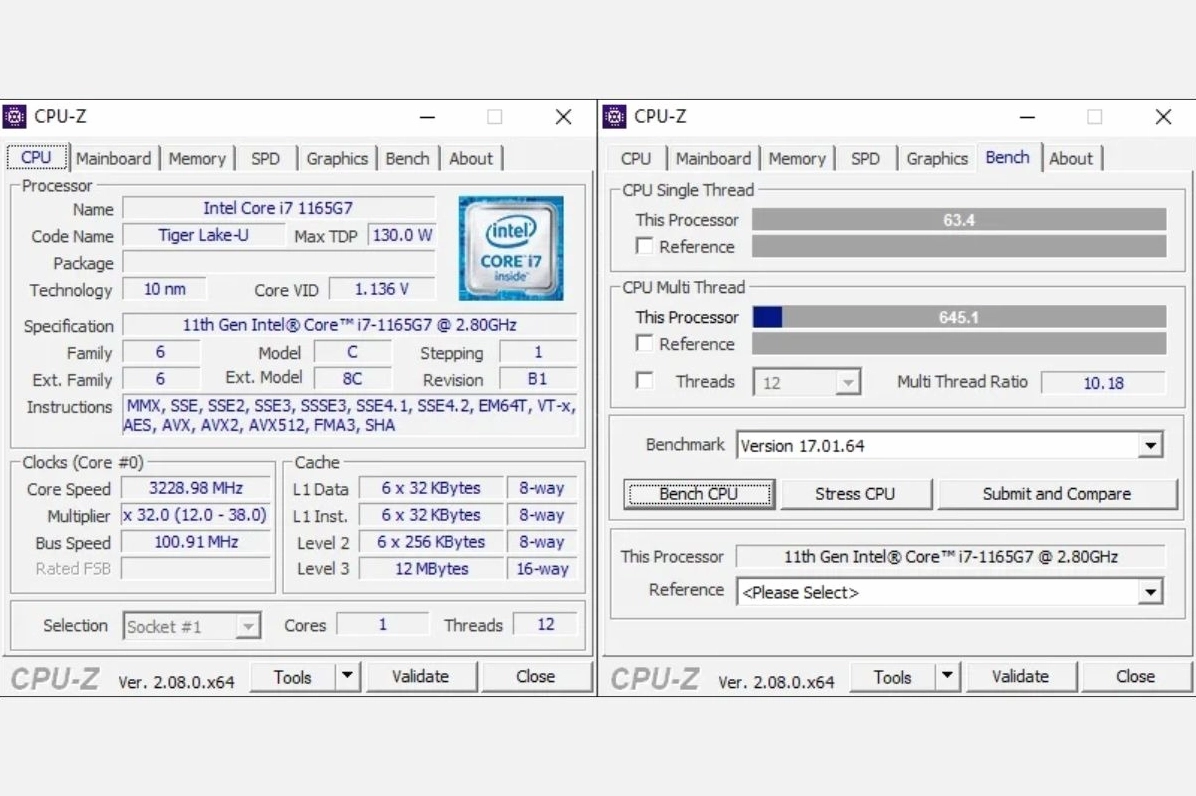Click the Core VID value 1.136 V

[x=382, y=290]
